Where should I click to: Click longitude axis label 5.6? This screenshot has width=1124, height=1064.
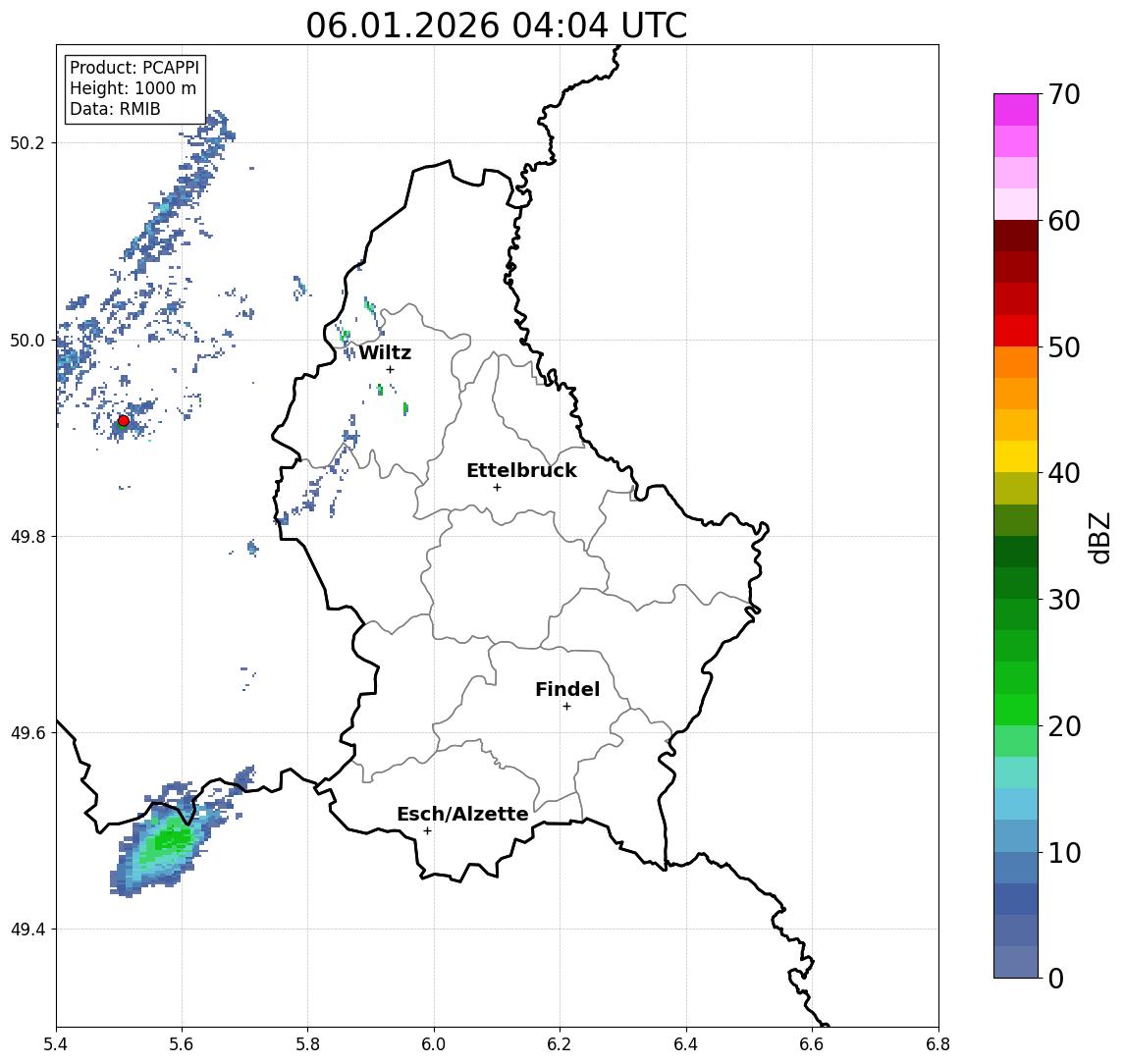182,1044
